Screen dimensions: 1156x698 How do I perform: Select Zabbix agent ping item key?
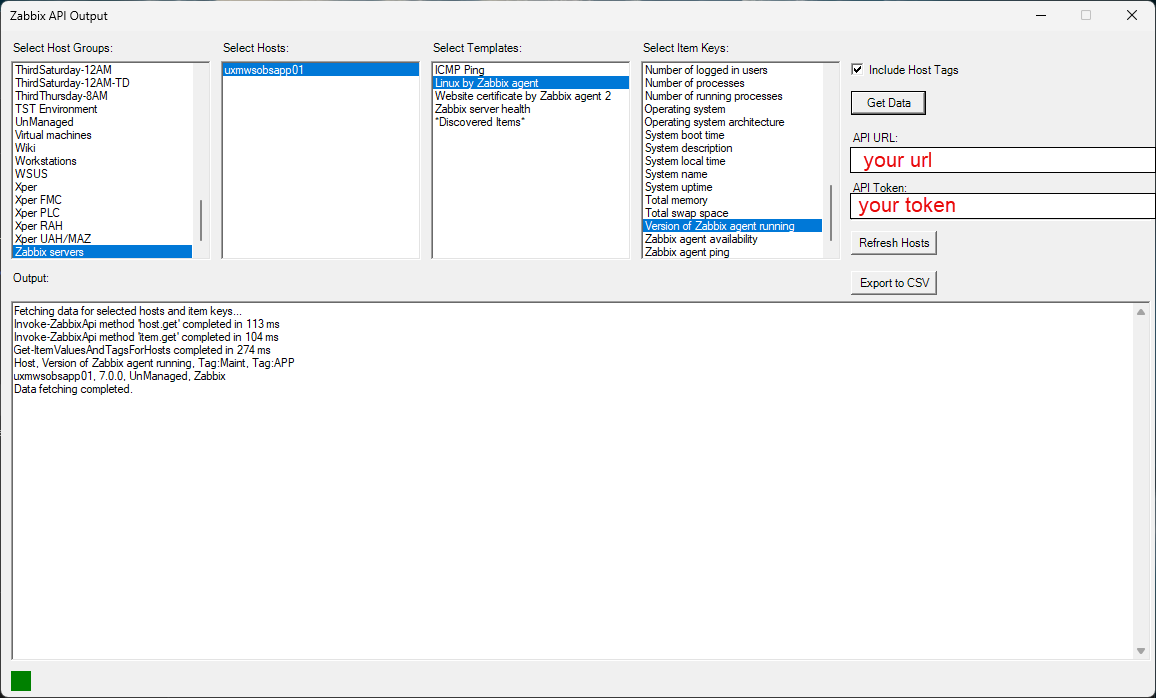click(x=687, y=252)
